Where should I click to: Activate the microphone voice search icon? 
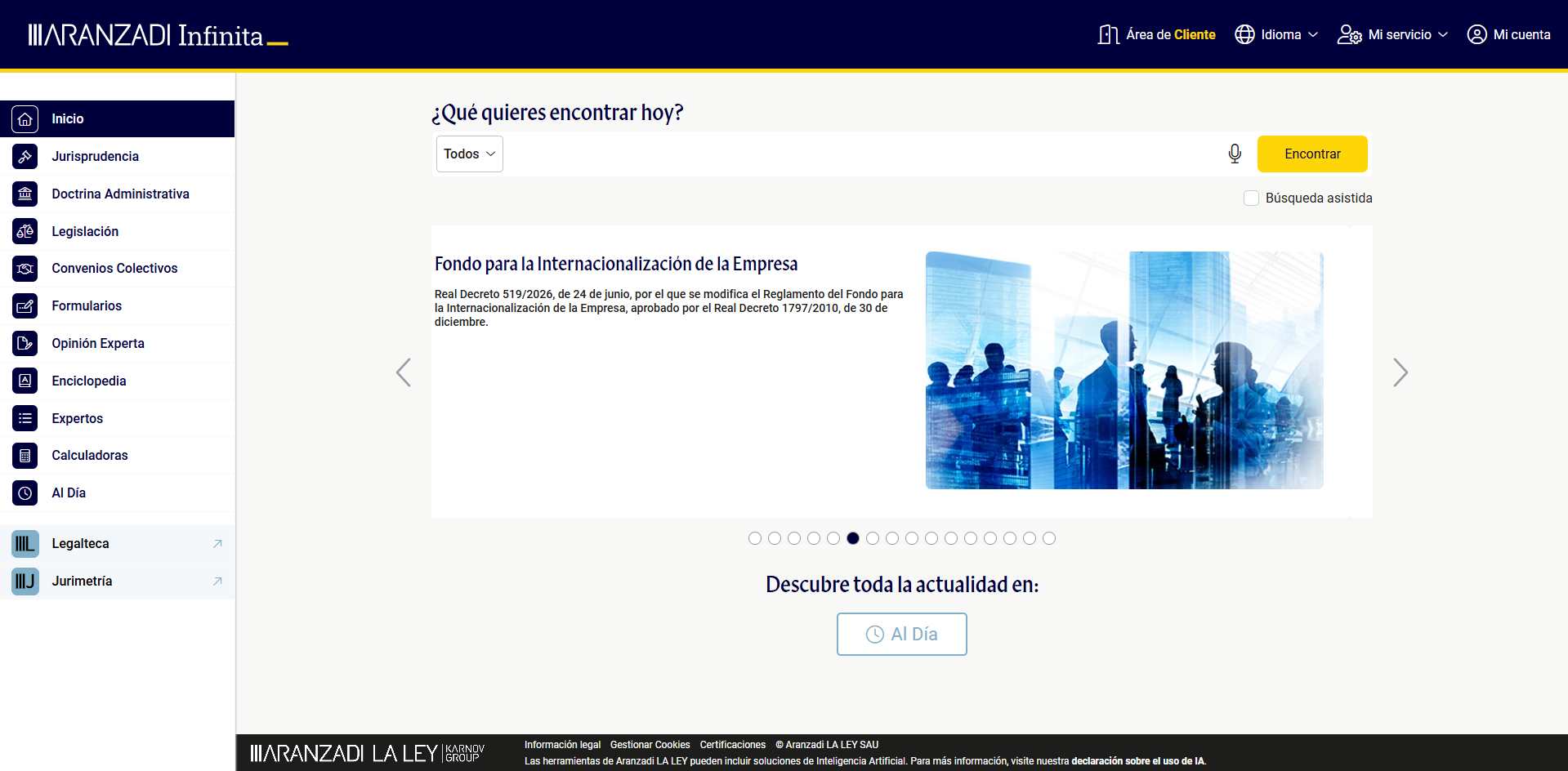click(x=1235, y=154)
